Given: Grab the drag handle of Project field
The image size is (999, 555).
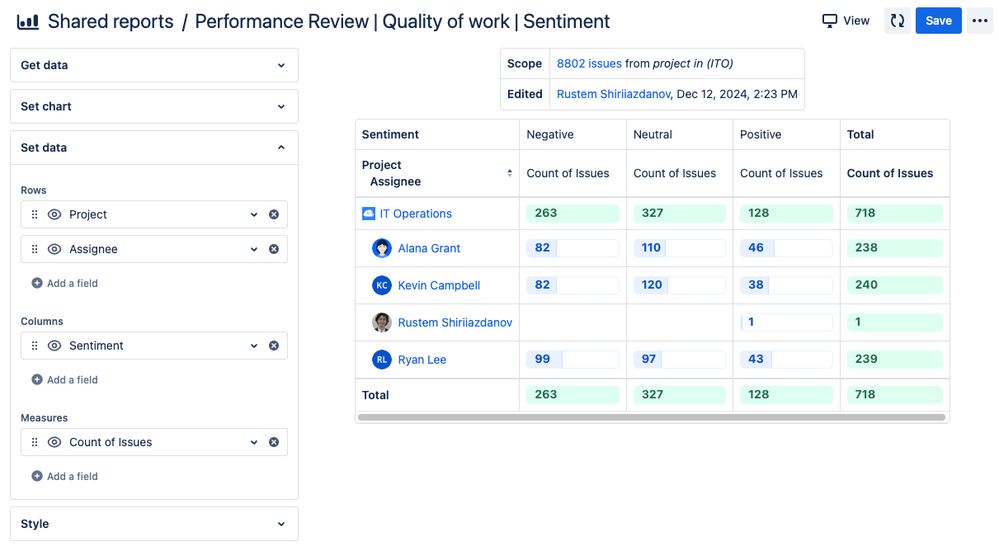Looking at the screenshot, I should tap(34, 215).
